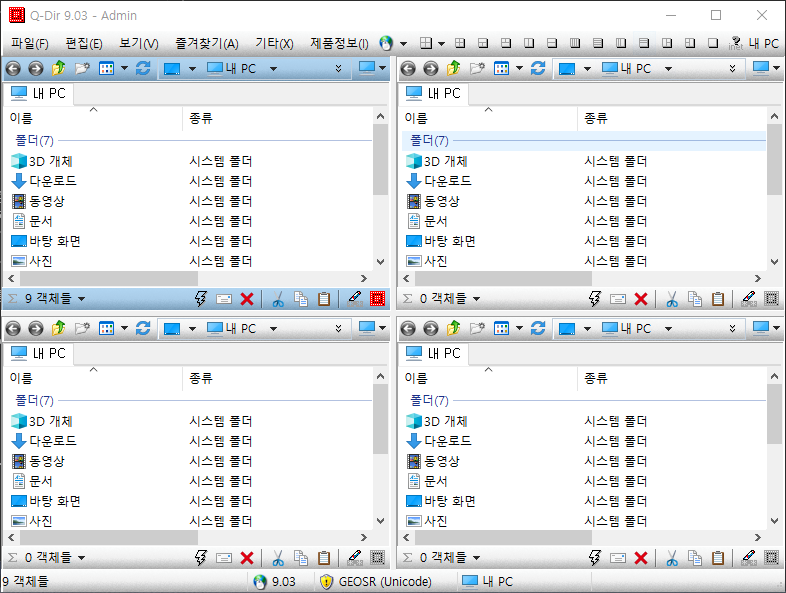Click the scissors cut icon in top-left pane

[278, 299]
